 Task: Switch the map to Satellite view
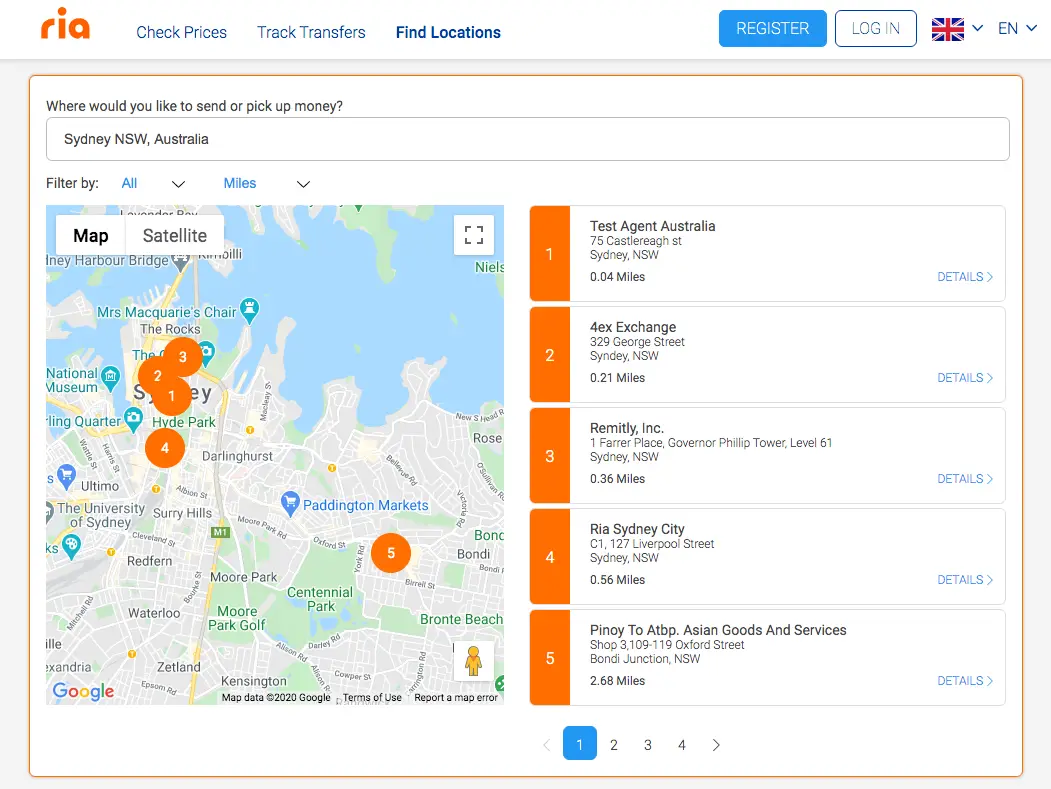click(175, 236)
